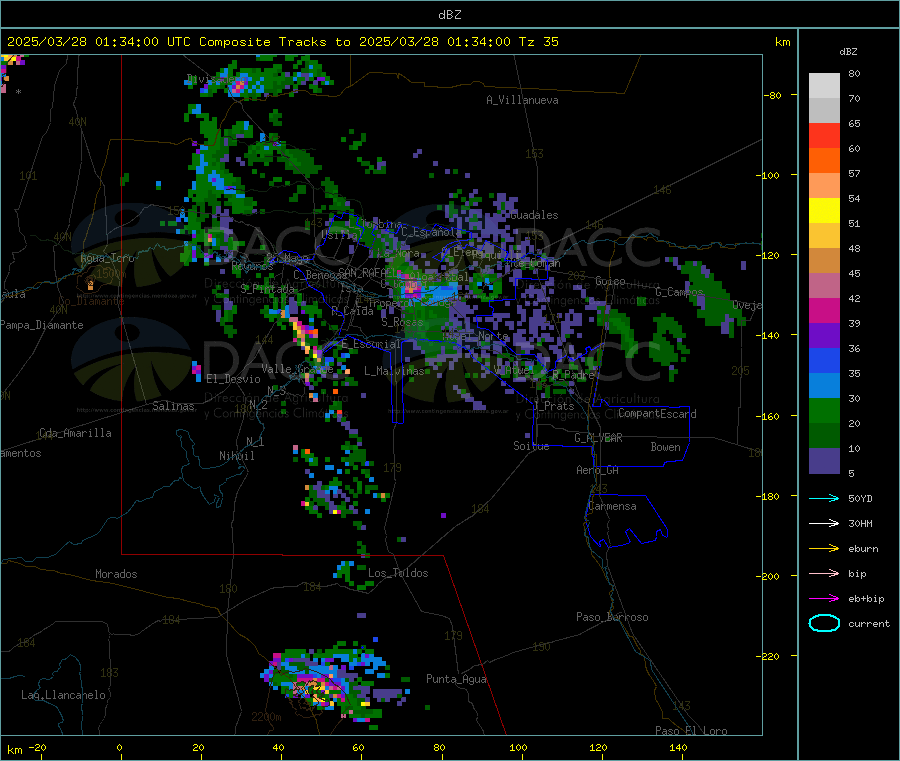Click the A_Villanueva map label
Screen dimensions: 900x761
(522, 100)
